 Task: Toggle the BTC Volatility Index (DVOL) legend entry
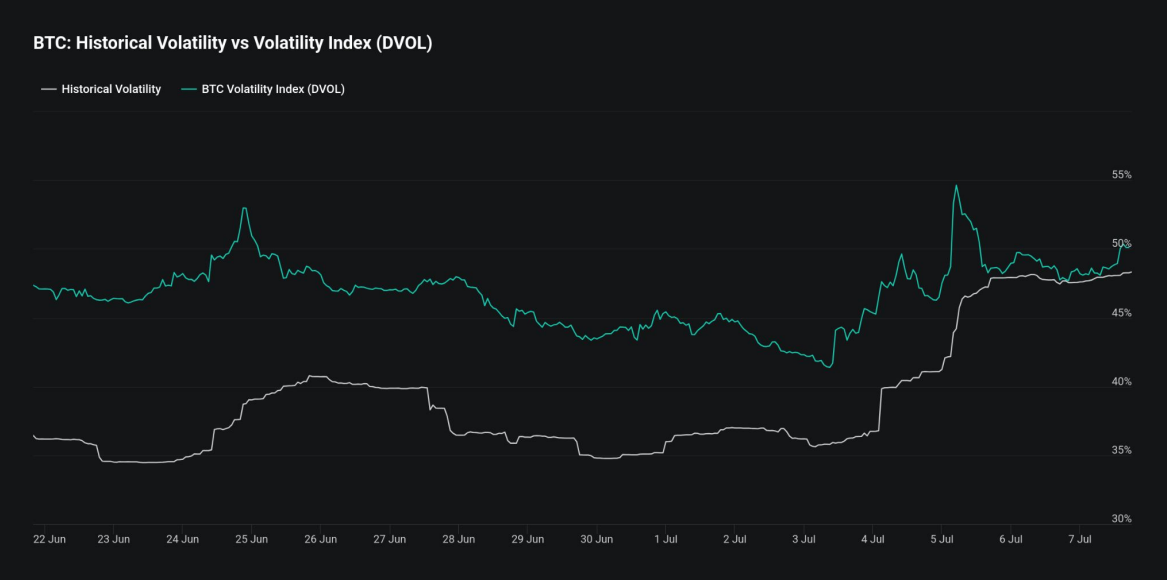point(273,89)
